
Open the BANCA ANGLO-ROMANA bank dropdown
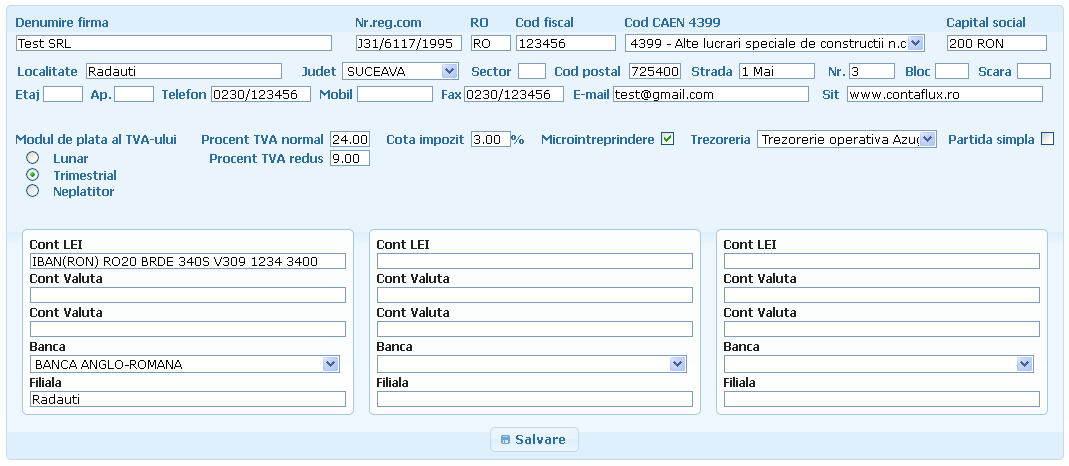click(x=185, y=364)
